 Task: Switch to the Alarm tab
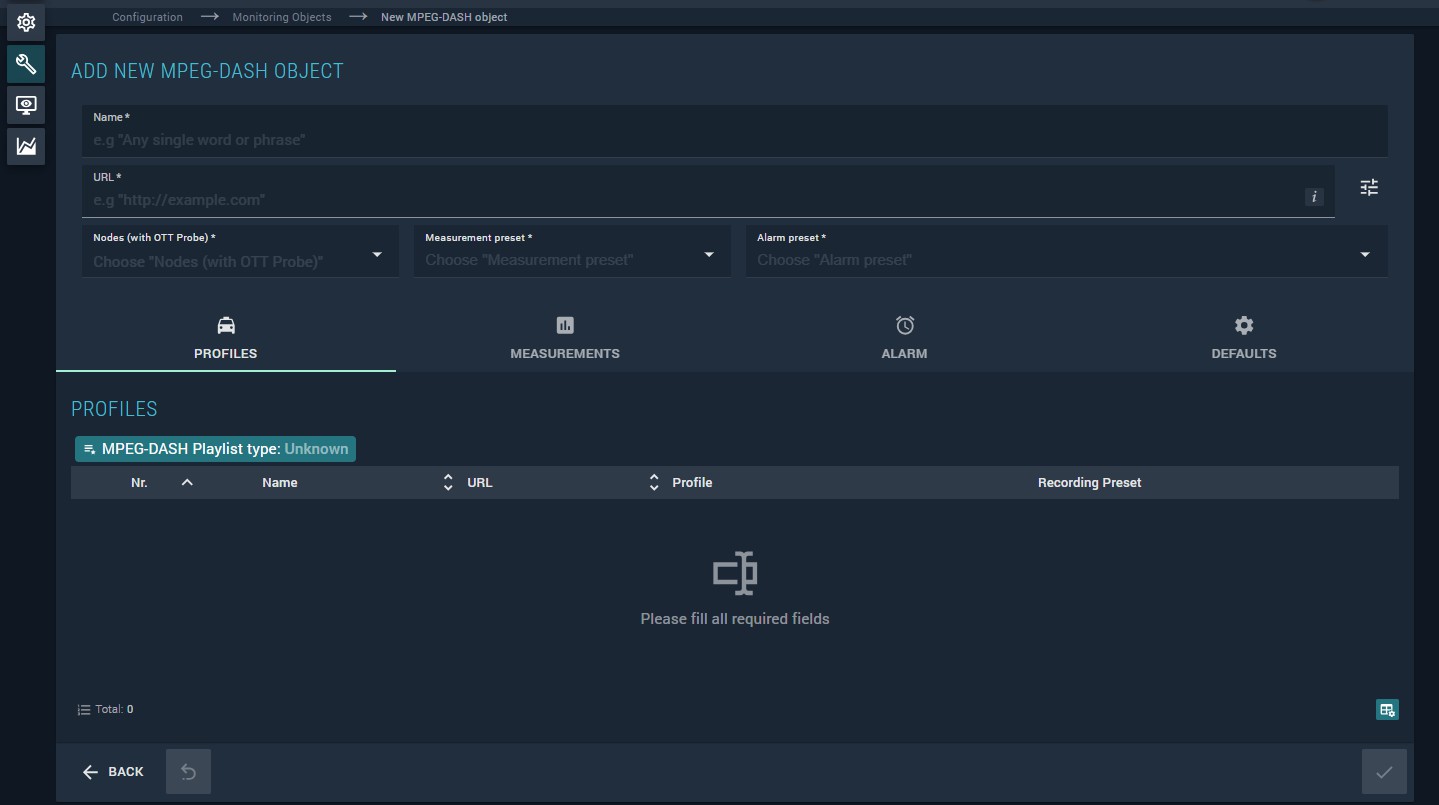(x=904, y=339)
